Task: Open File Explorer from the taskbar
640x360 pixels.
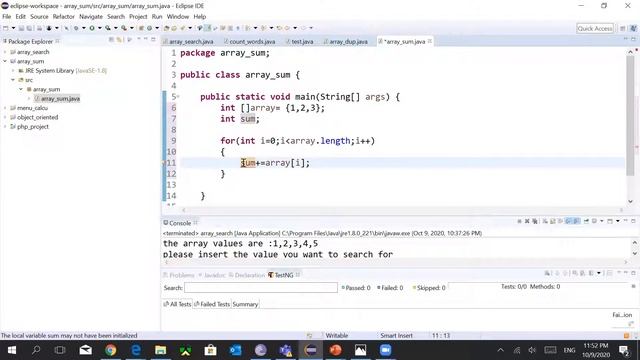Action: pos(160,350)
